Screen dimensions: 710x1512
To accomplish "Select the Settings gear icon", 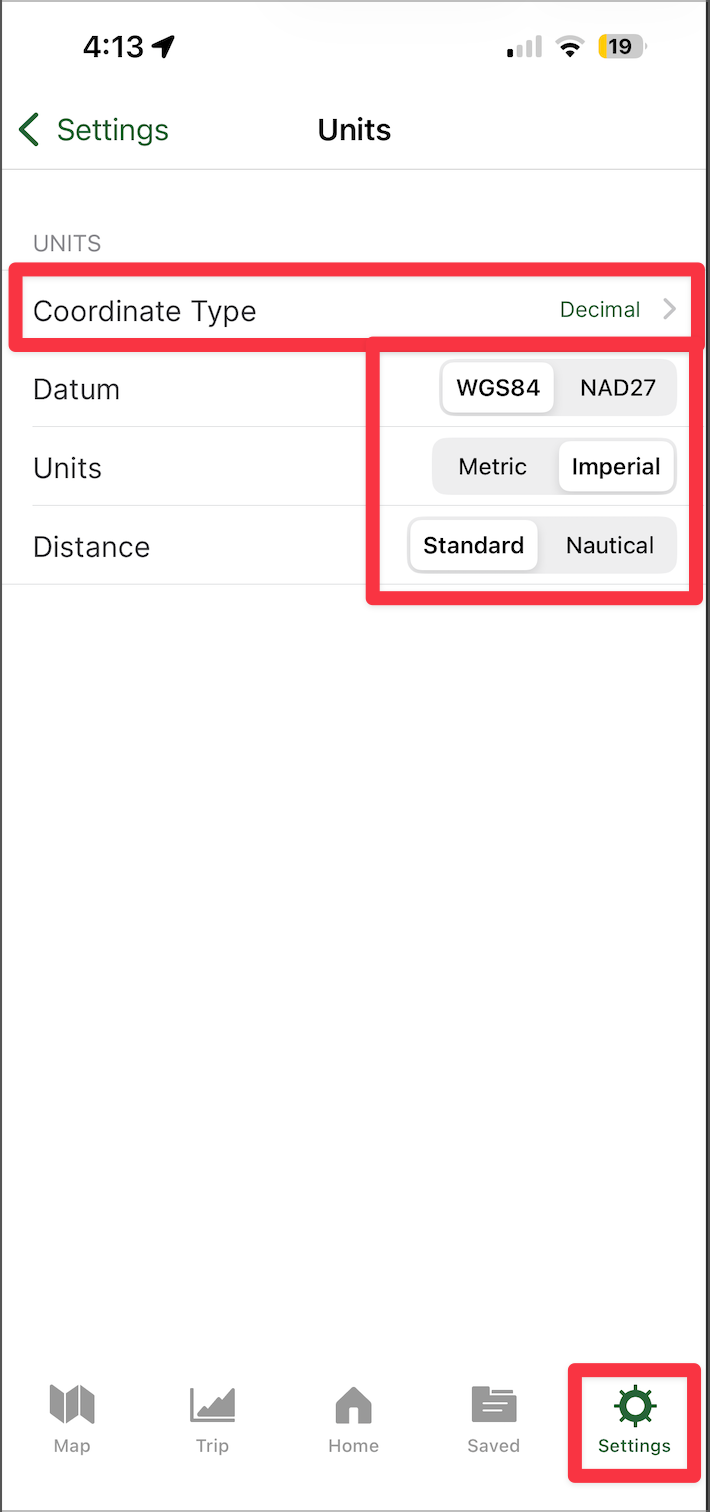I will 634,1405.
